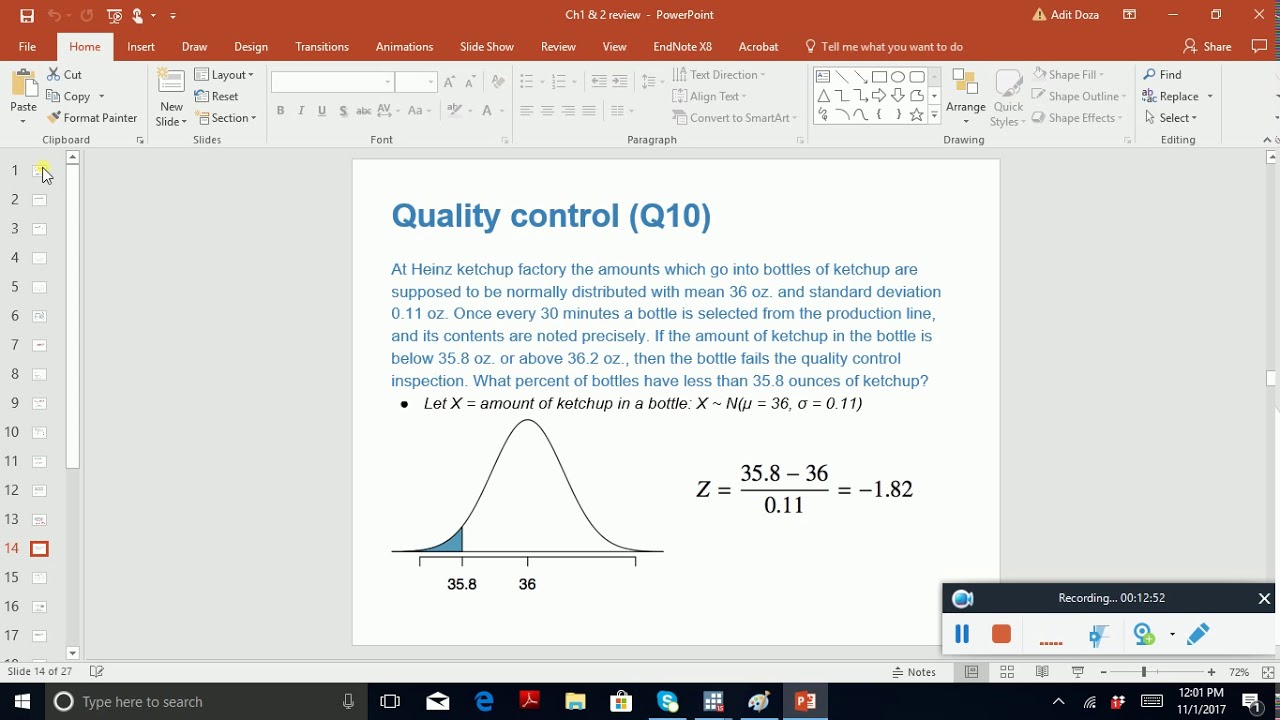Click the Find magnifier button
This screenshot has height=720, width=1280.
click(1163, 75)
